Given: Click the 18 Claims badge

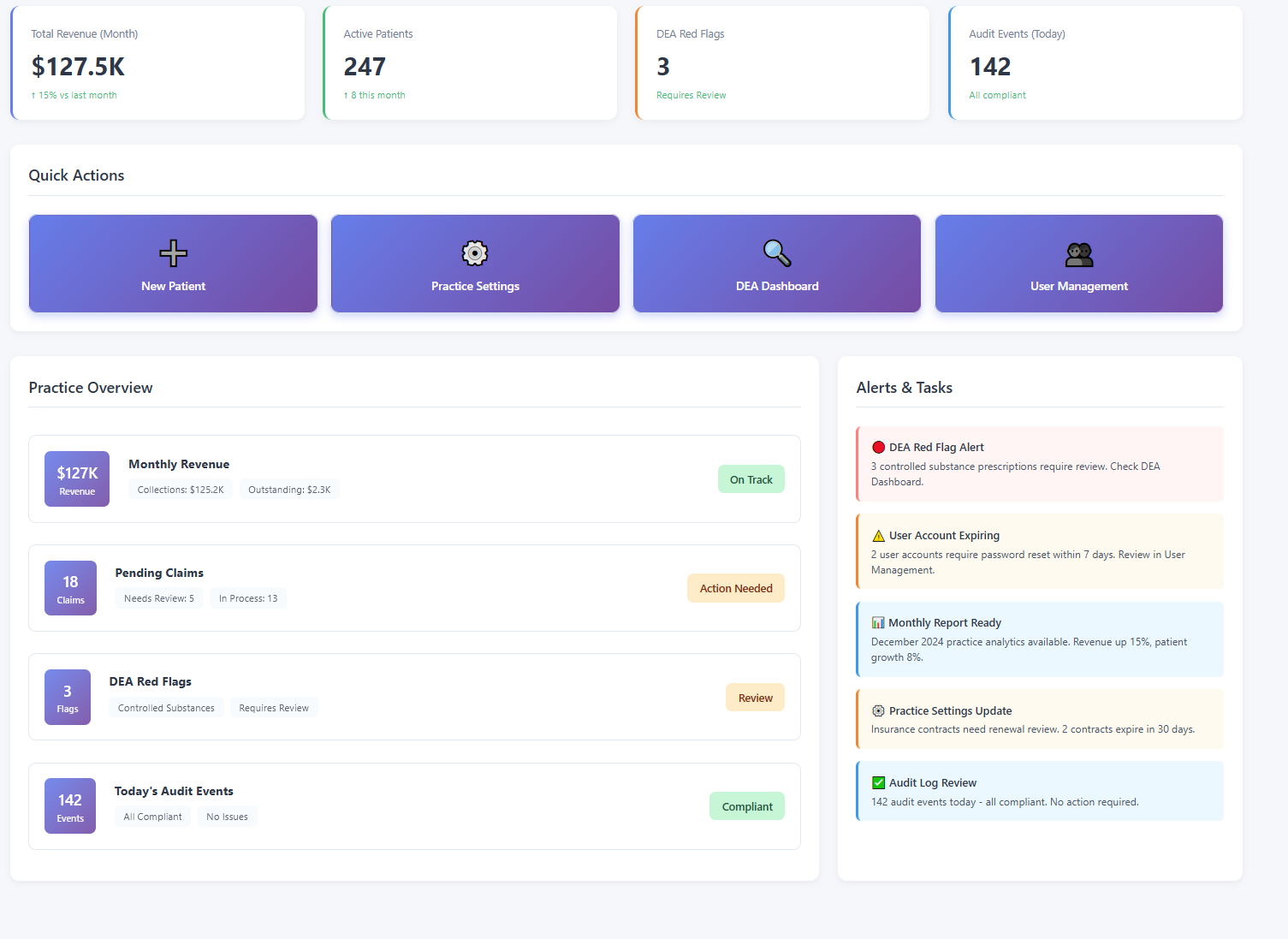Looking at the screenshot, I should pos(70,588).
